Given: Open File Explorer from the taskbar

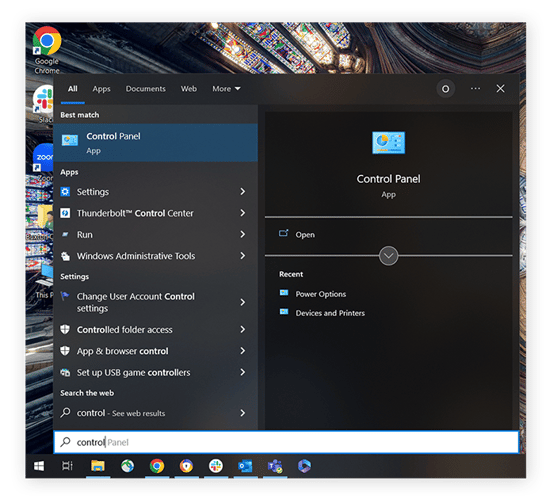Looking at the screenshot, I should pyautogui.click(x=98, y=466).
